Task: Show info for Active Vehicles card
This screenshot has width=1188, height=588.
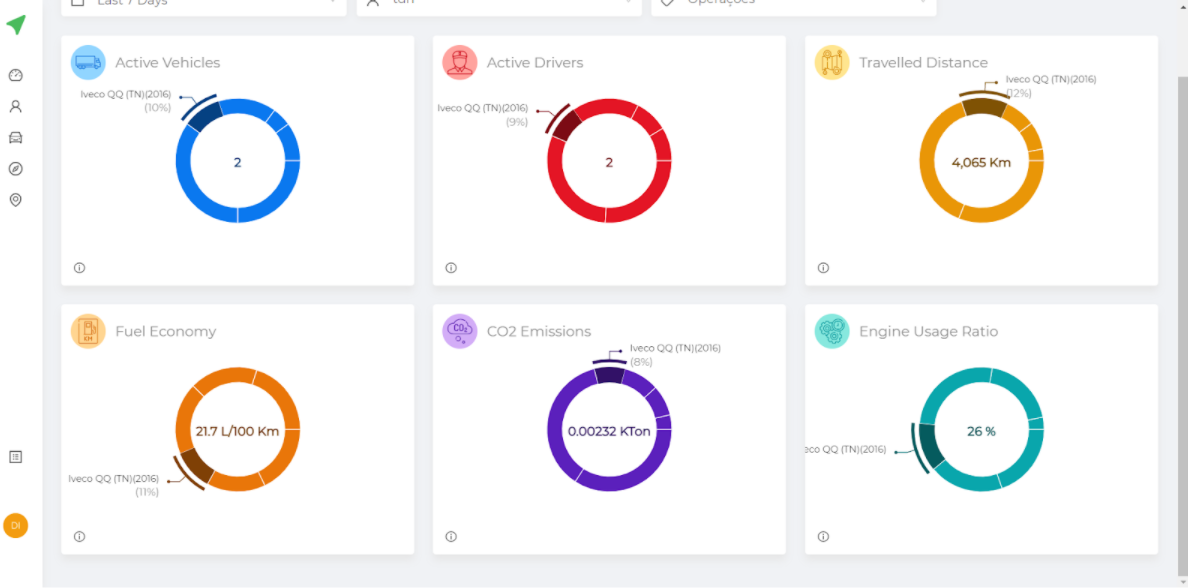Action: click(79, 268)
